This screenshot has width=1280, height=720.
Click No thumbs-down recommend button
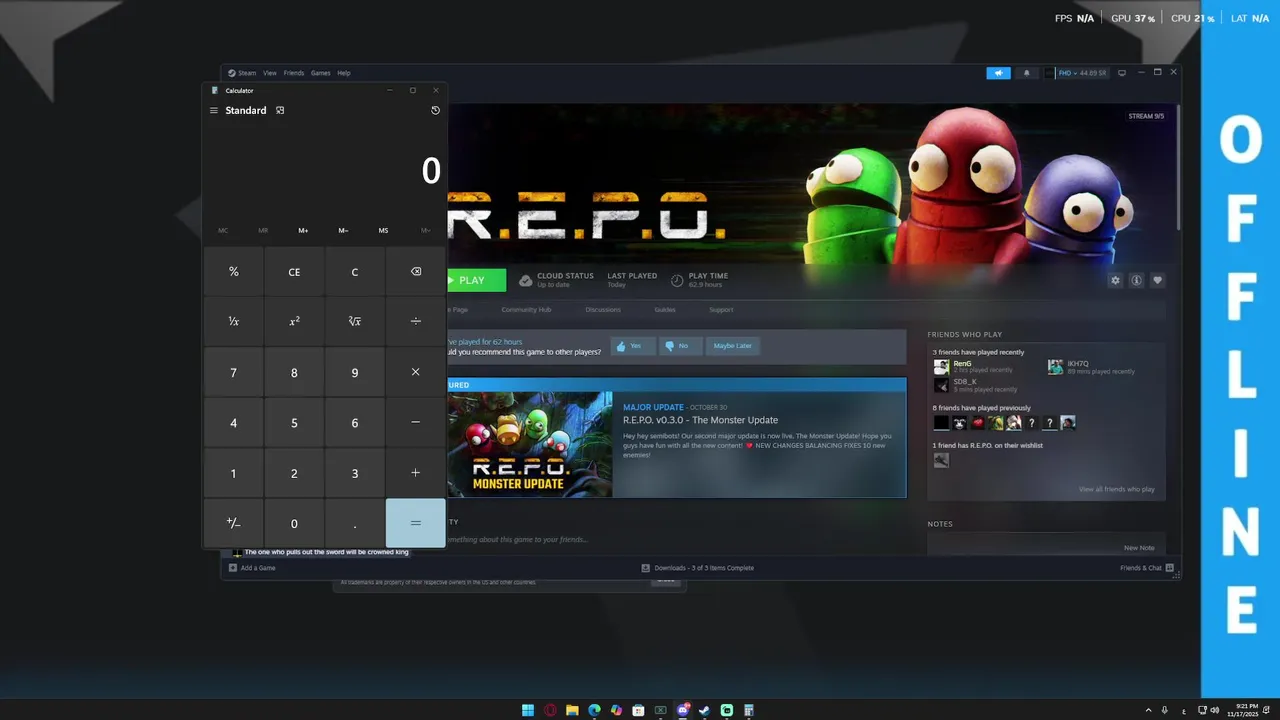tap(680, 346)
